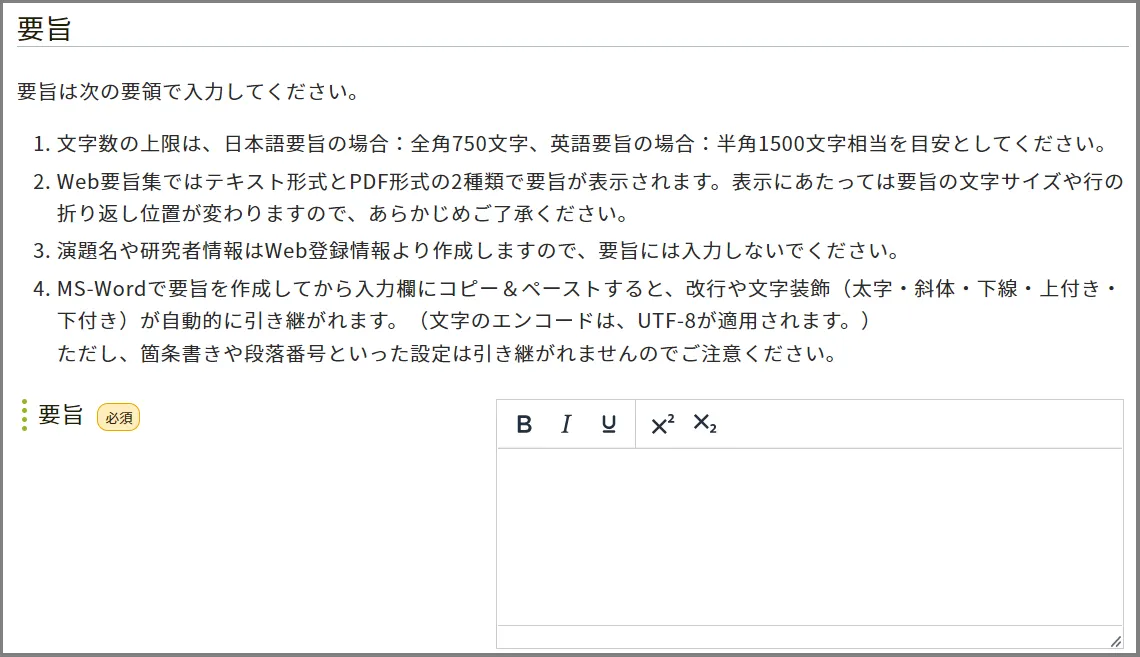1140x657 pixels.
Task: Toggle bold formatting in the editor toolbar
Action: 524,425
